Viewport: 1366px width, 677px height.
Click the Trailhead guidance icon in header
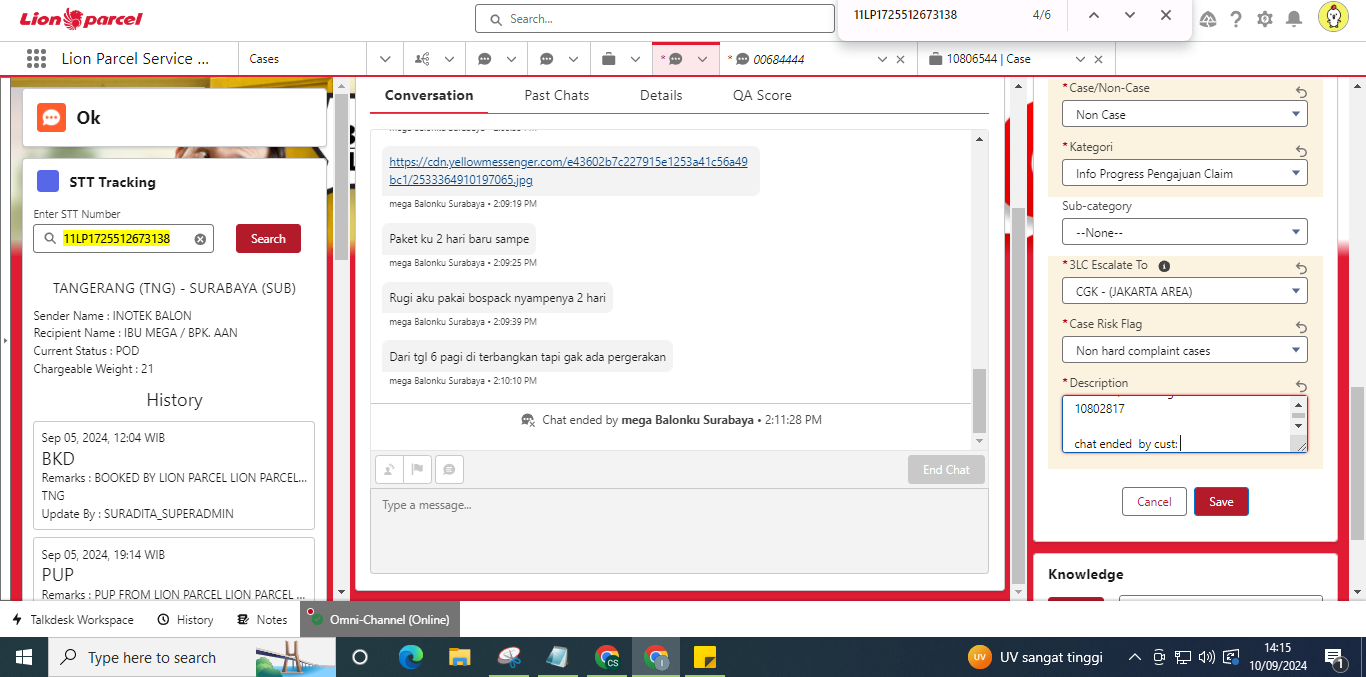tap(1207, 19)
